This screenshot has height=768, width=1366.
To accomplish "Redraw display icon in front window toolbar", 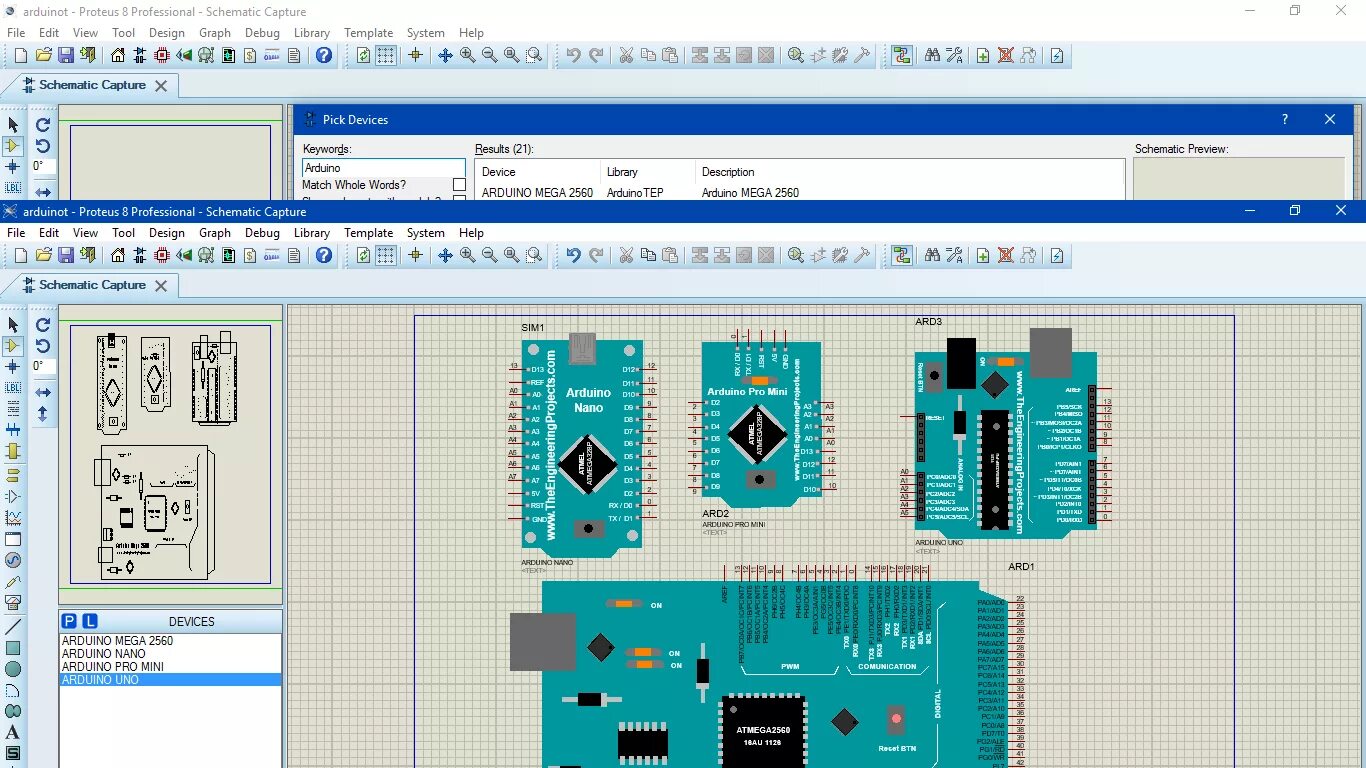I will pos(364,256).
